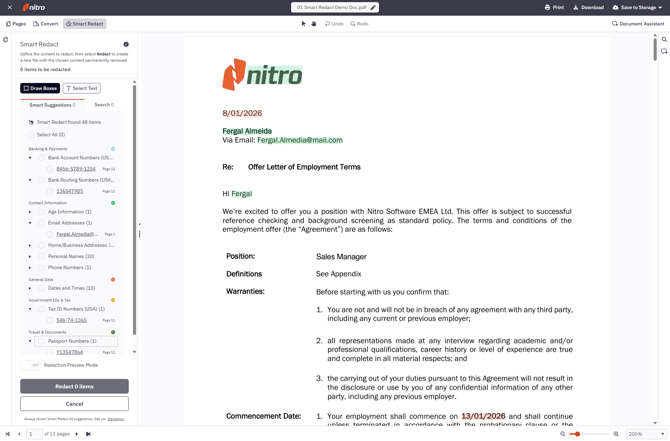670x441 pixels.
Task: Open the Convert tab
Action: pyautogui.click(x=45, y=24)
